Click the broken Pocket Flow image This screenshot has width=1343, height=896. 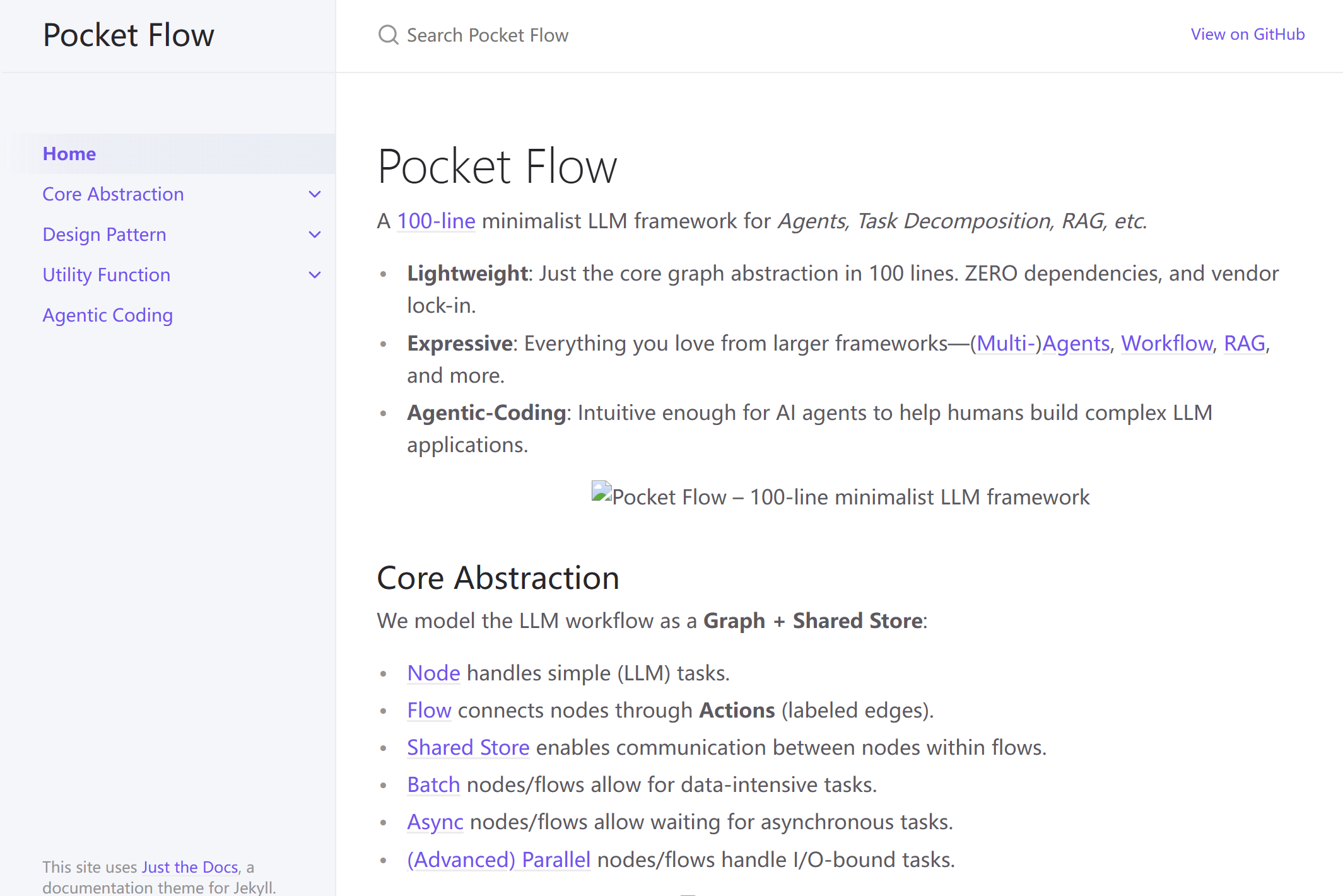click(840, 496)
